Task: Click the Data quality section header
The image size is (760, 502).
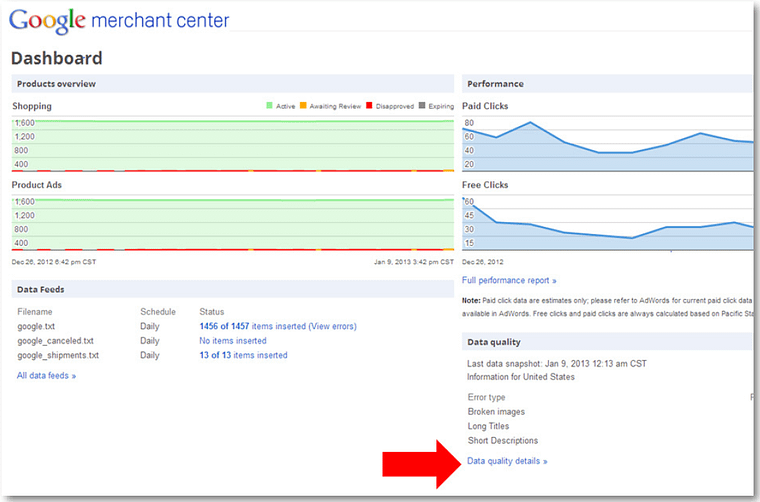Action: point(608,342)
